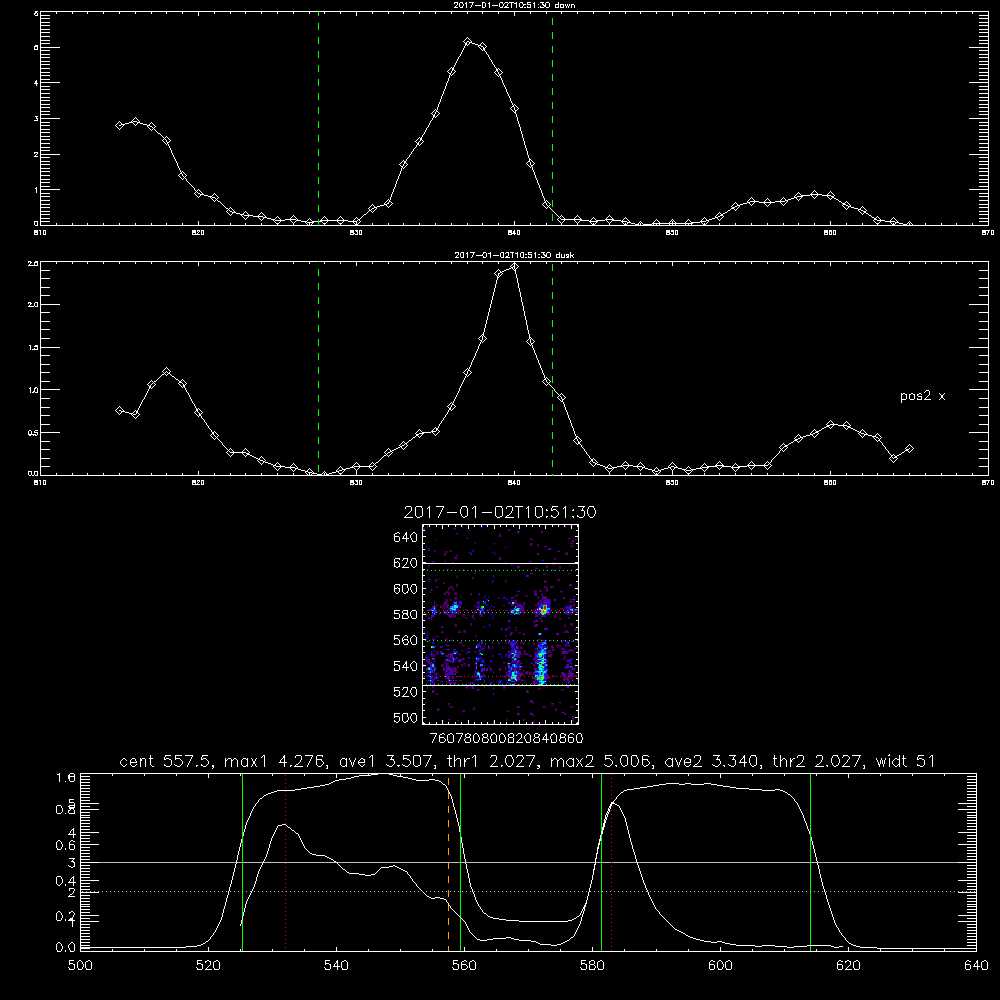Click the red dotted line near 532 in bottom plot

click(286, 862)
